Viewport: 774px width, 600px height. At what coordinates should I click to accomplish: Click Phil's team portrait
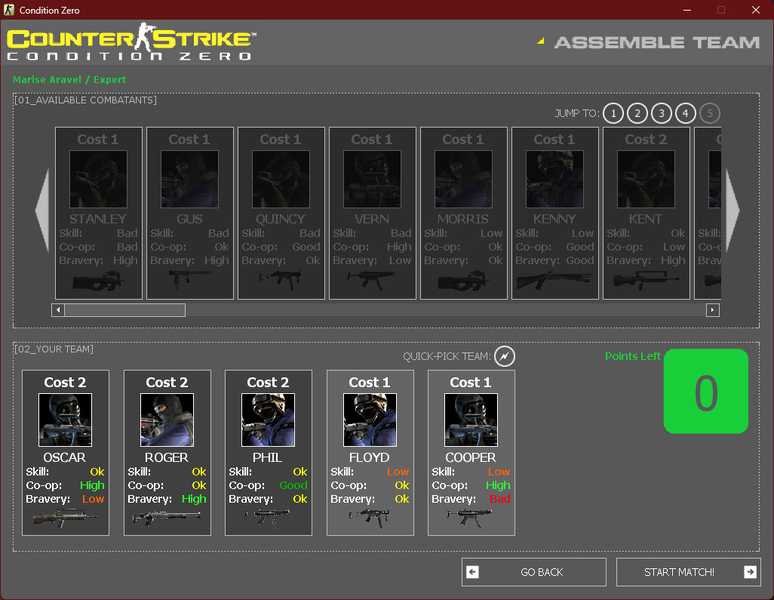click(268, 420)
